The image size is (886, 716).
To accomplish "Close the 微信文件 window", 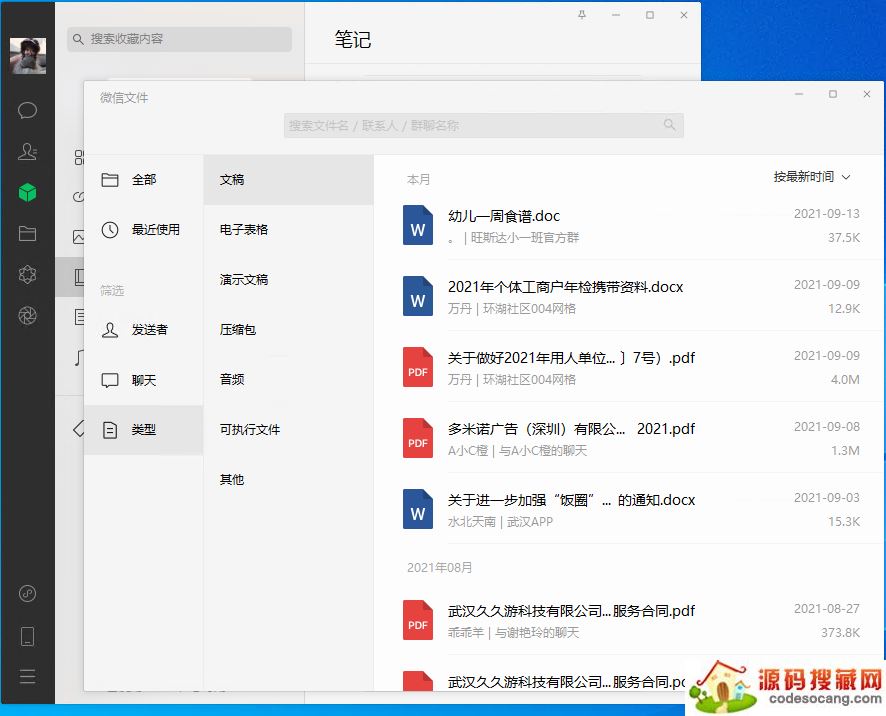I will [x=867, y=94].
